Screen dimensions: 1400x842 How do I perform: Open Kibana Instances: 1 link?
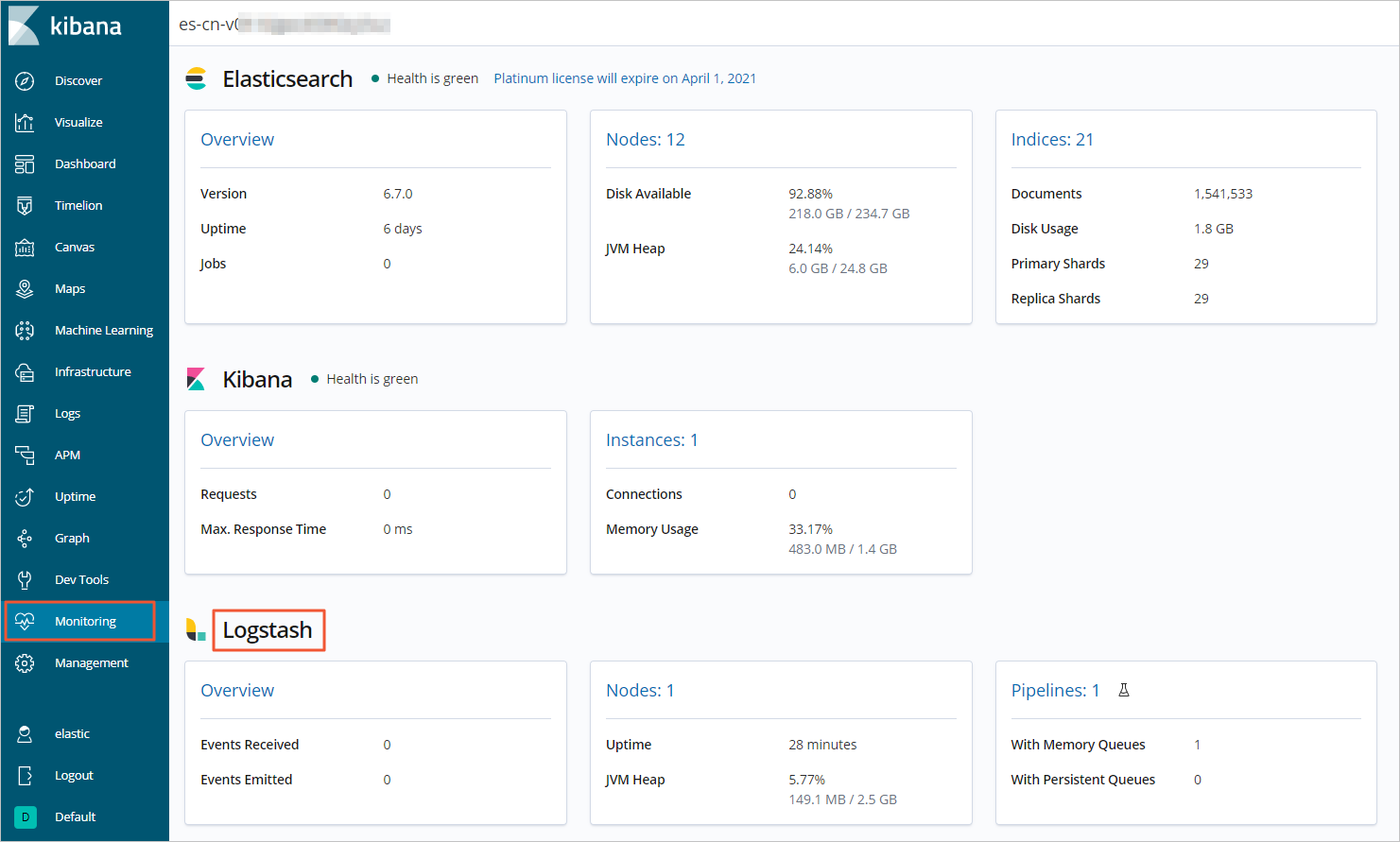[x=651, y=440]
